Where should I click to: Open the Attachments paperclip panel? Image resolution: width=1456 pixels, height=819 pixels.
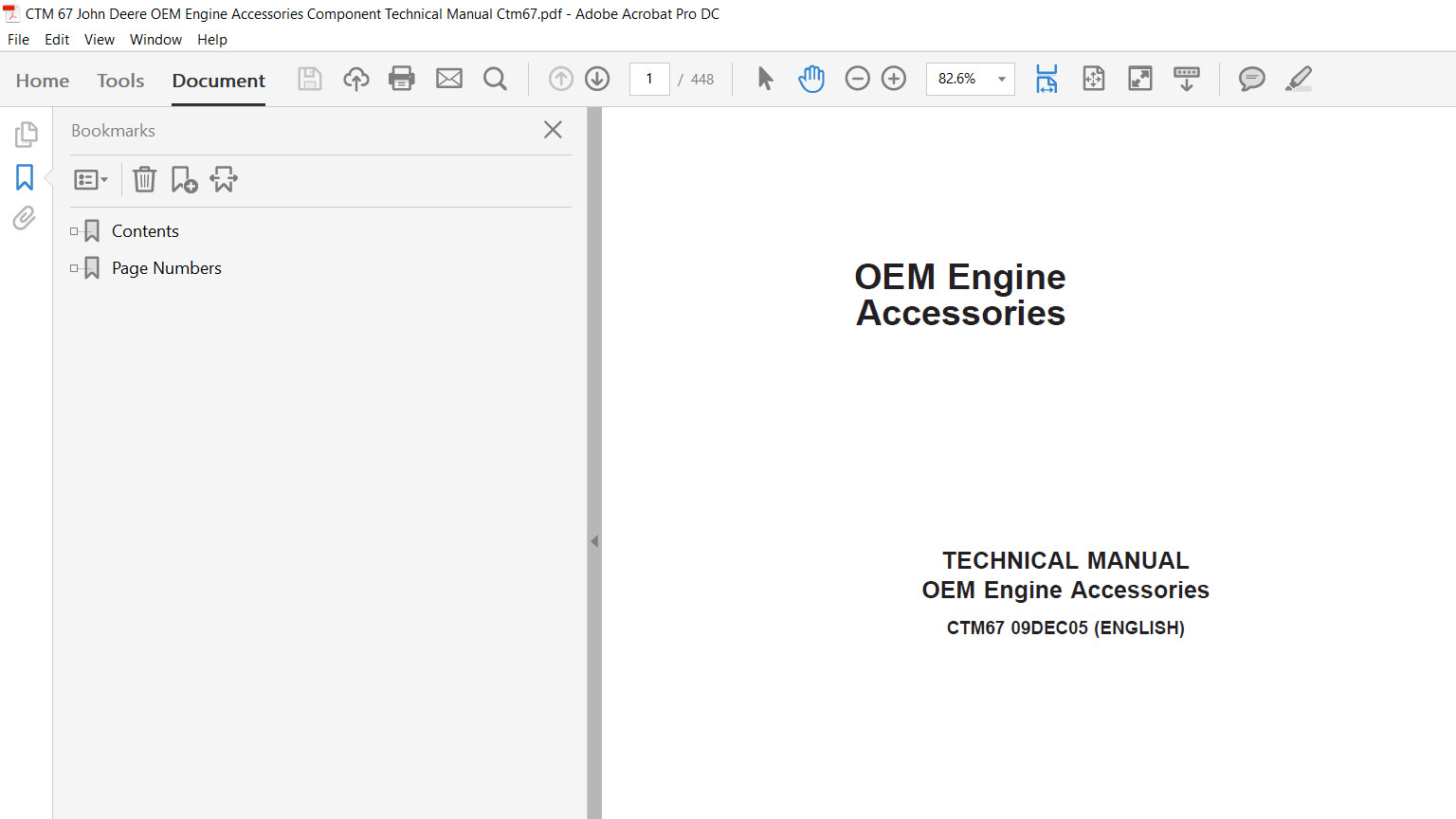pyautogui.click(x=25, y=219)
